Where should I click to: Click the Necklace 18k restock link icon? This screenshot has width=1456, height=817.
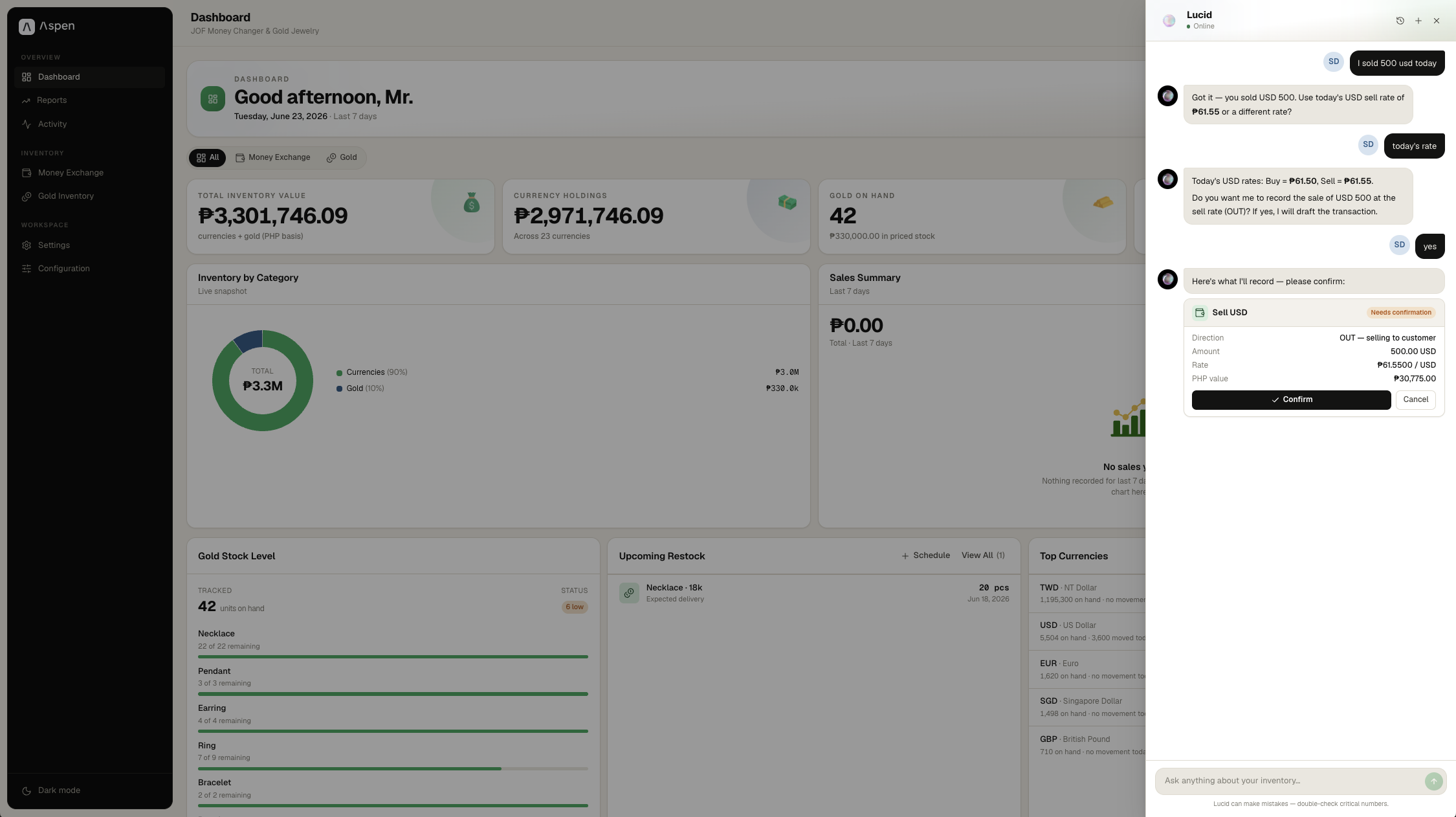629,593
